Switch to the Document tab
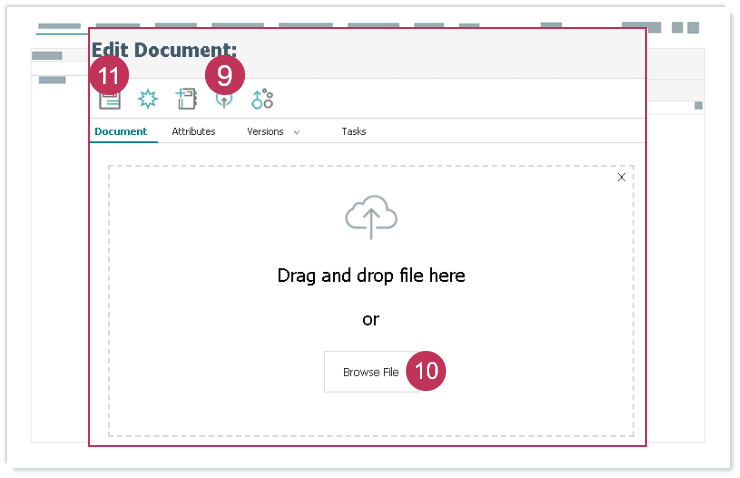Viewport: 740px width, 478px height. tap(120, 132)
